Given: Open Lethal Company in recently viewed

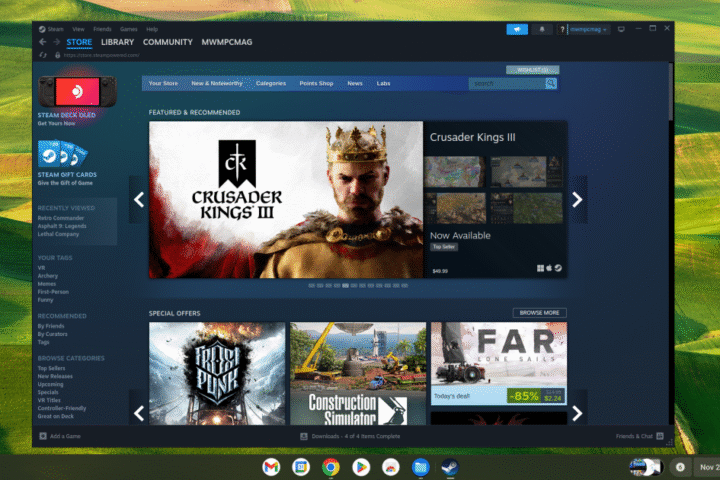Looking at the screenshot, I should (x=58, y=234).
